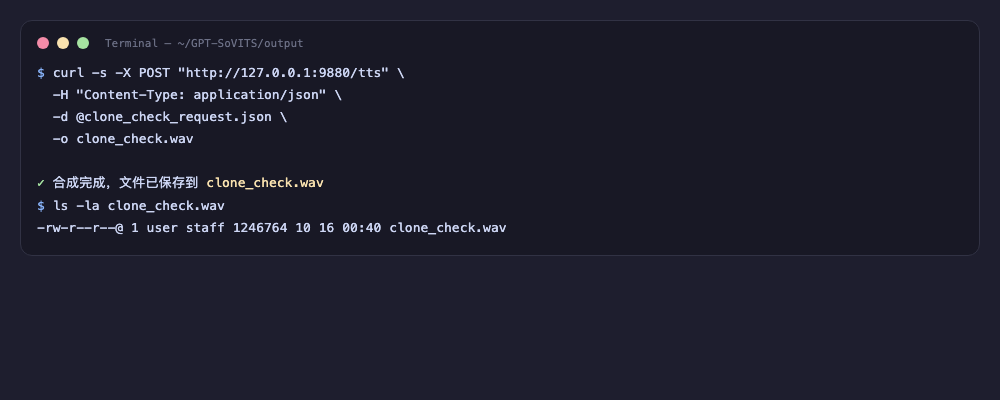Click the 00:40 timestamp in listing
This screenshot has height=400, width=1000.
click(362, 228)
